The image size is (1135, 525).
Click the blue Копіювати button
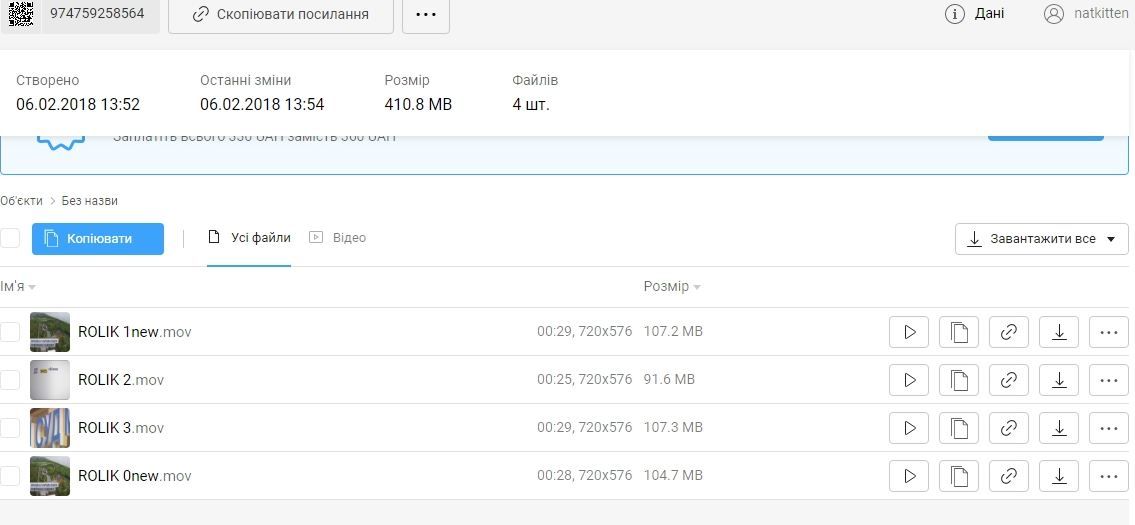point(98,239)
